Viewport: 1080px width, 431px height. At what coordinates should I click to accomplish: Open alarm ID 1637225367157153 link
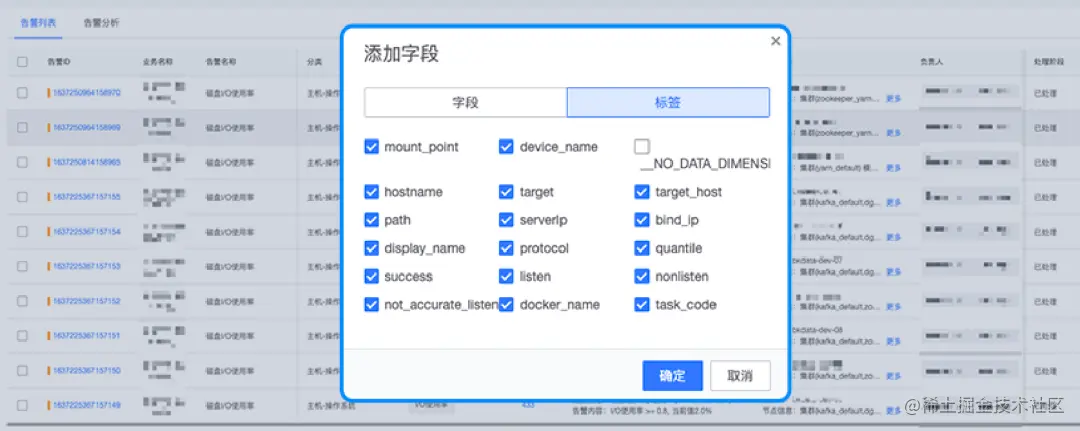pos(87,266)
